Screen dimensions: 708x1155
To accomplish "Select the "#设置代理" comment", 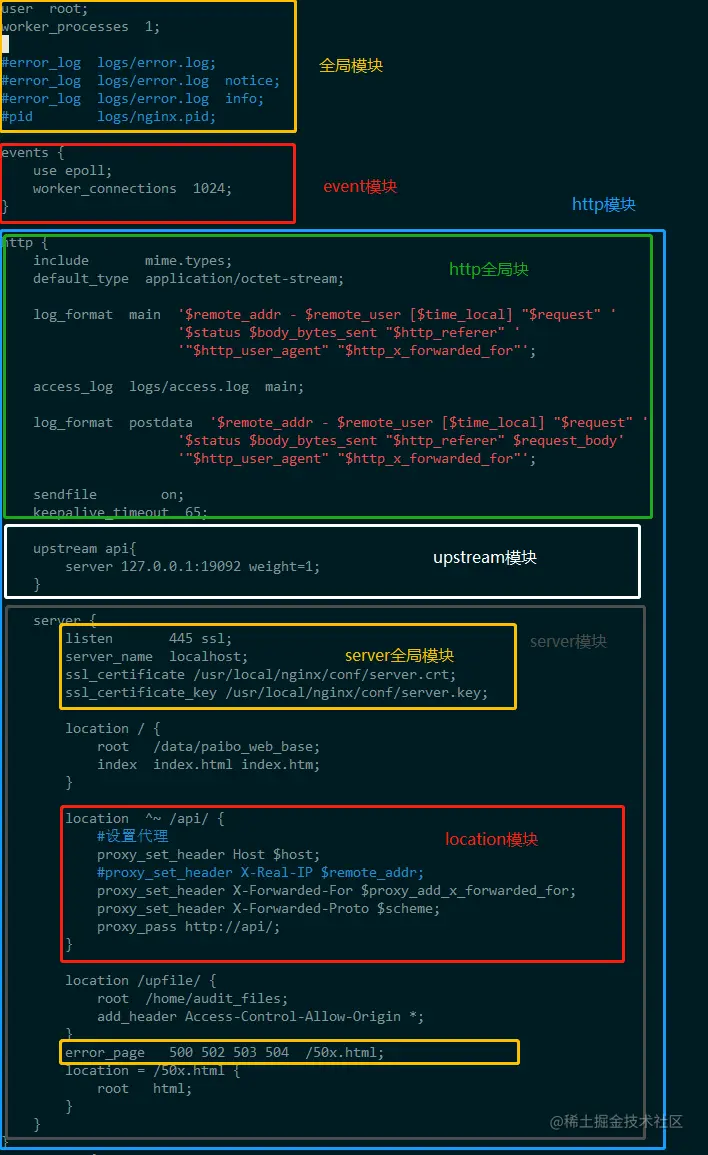I will point(133,836).
